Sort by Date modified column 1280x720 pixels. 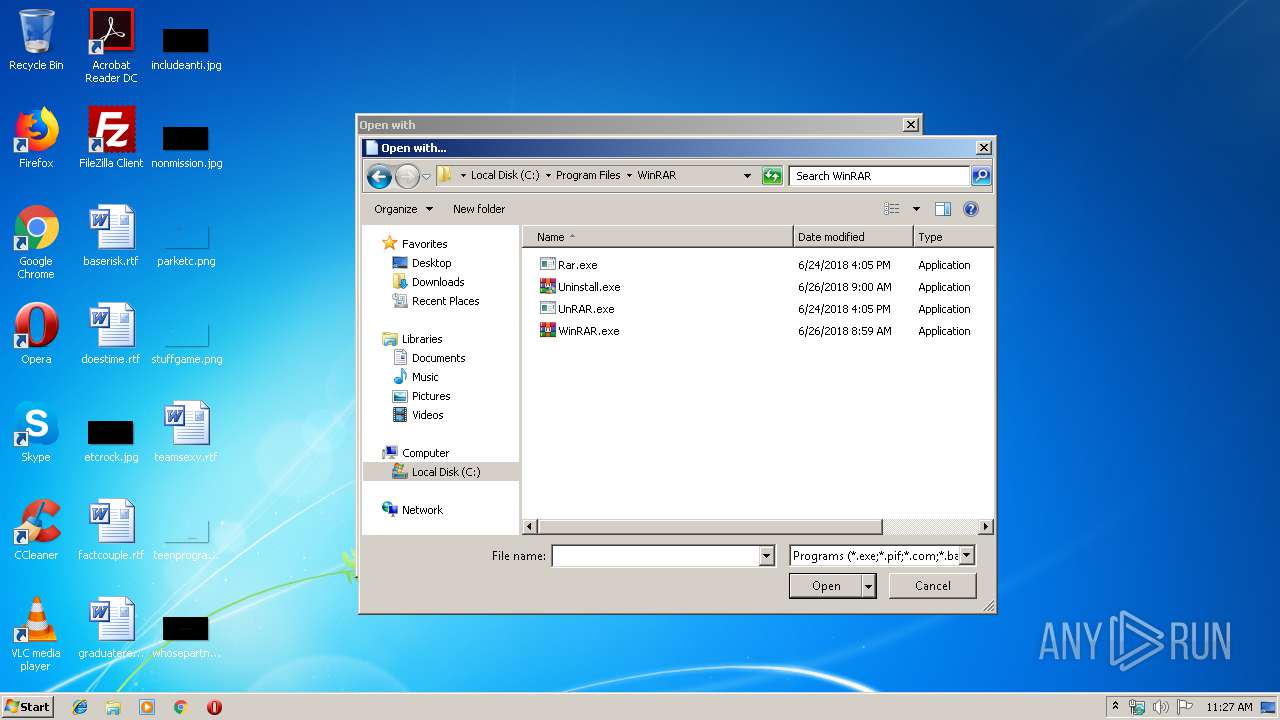(x=854, y=237)
